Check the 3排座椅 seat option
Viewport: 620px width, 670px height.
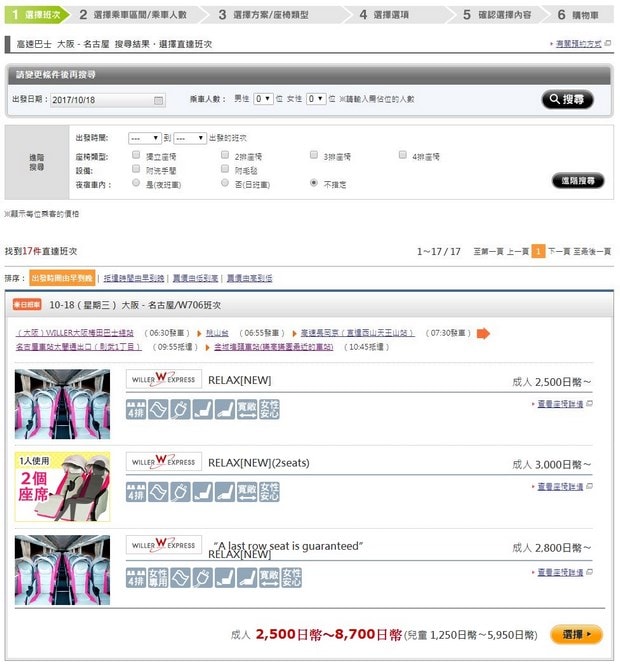pyautogui.click(x=314, y=155)
